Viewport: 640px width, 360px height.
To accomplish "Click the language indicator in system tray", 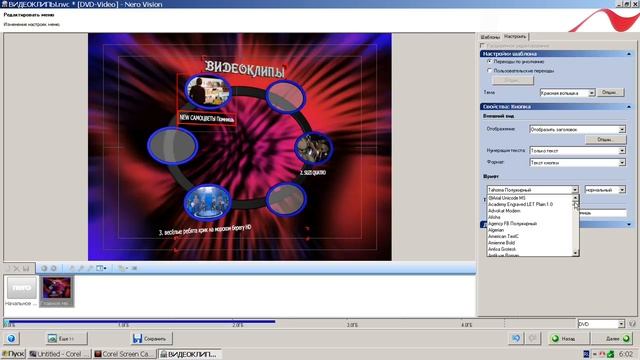I will tap(586, 353).
